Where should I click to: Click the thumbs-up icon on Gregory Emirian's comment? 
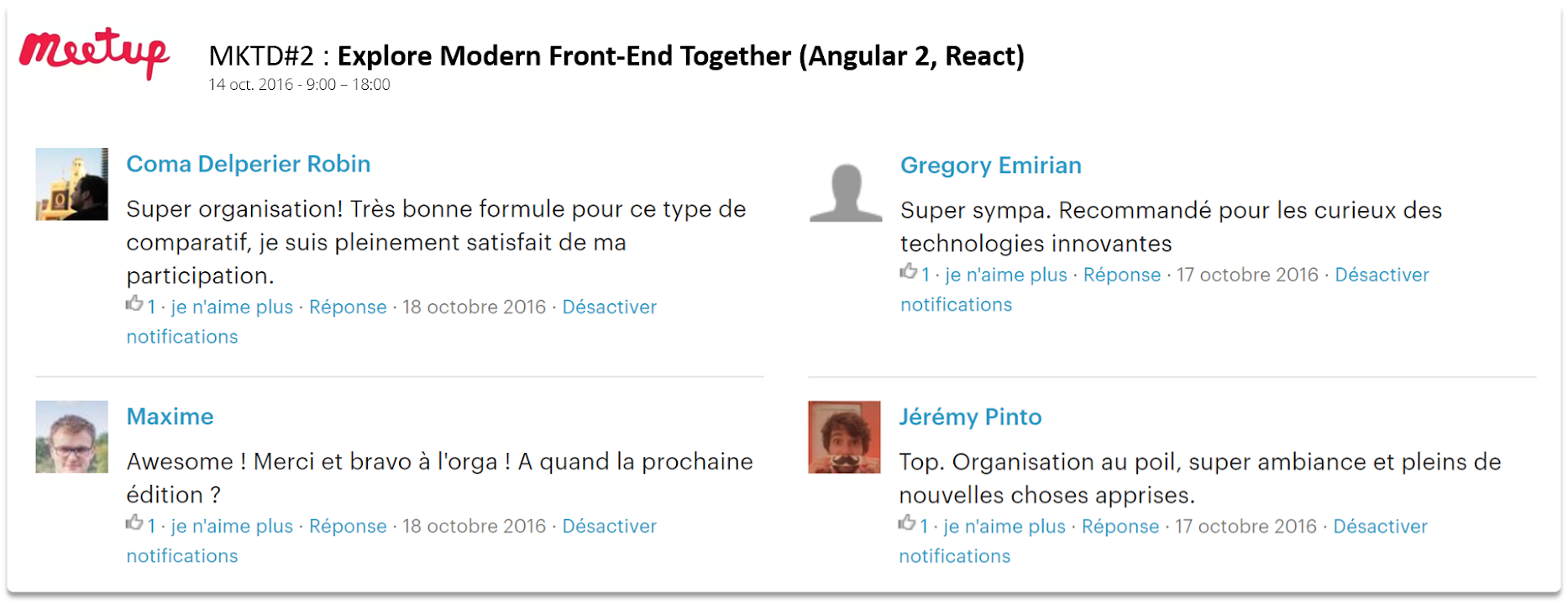907,271
